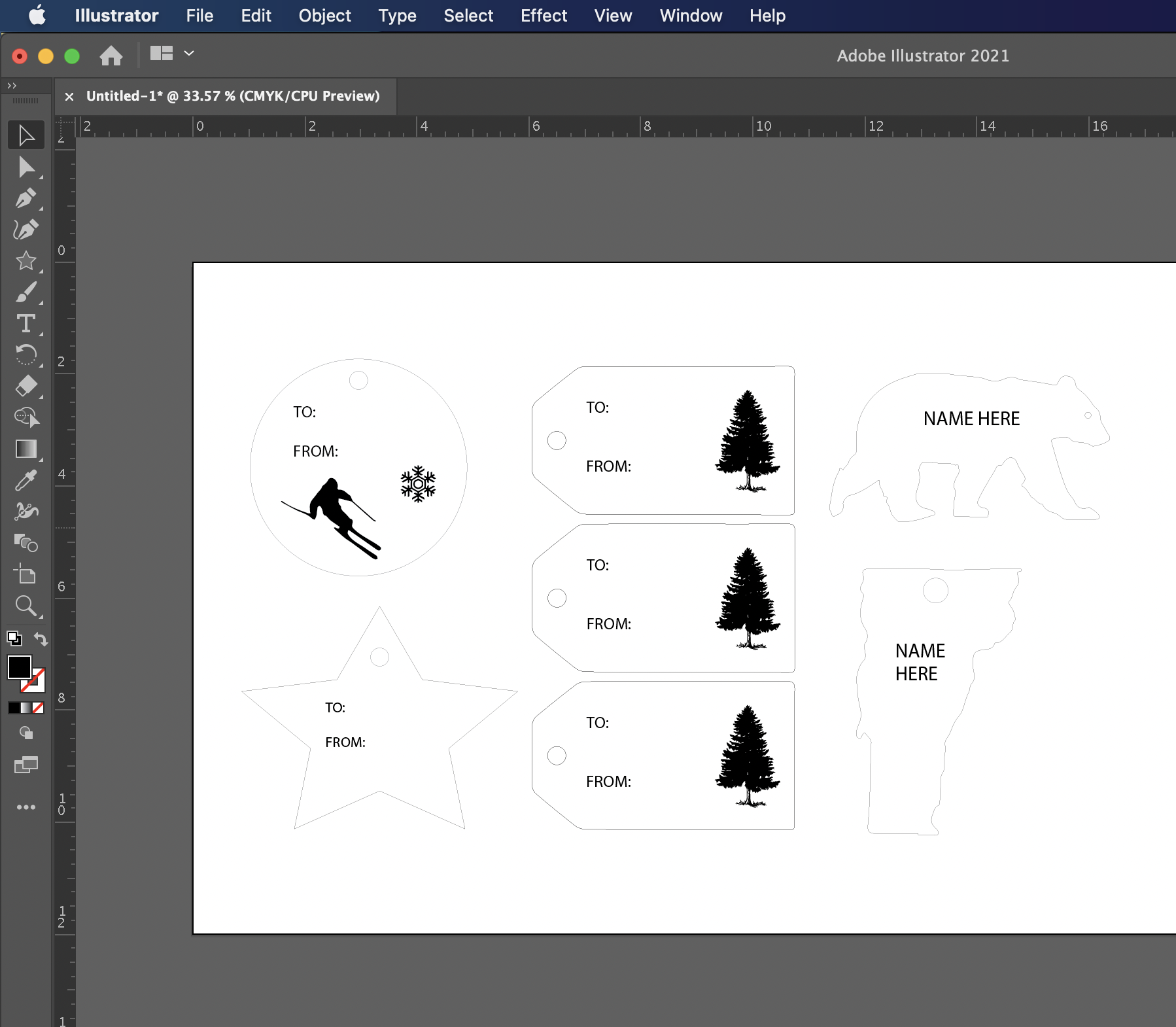The width and height of the screenshot is (1176, 1027).
Task: Select the Direct Selection tool
Action: click(26, 167)
